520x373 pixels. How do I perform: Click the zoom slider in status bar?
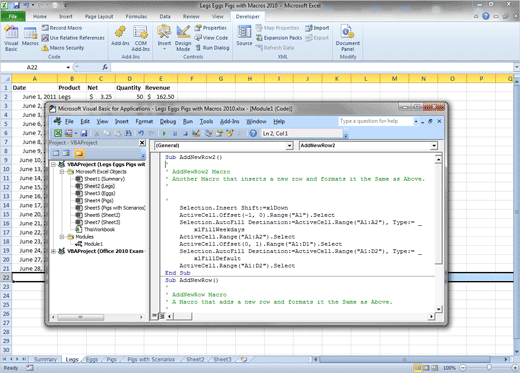click(489, 368)
